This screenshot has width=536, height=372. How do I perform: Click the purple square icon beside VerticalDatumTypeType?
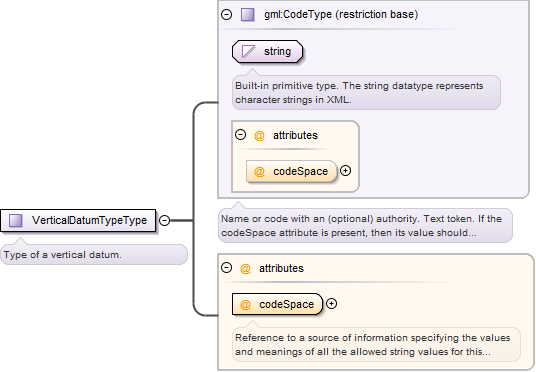pos(16,221)
